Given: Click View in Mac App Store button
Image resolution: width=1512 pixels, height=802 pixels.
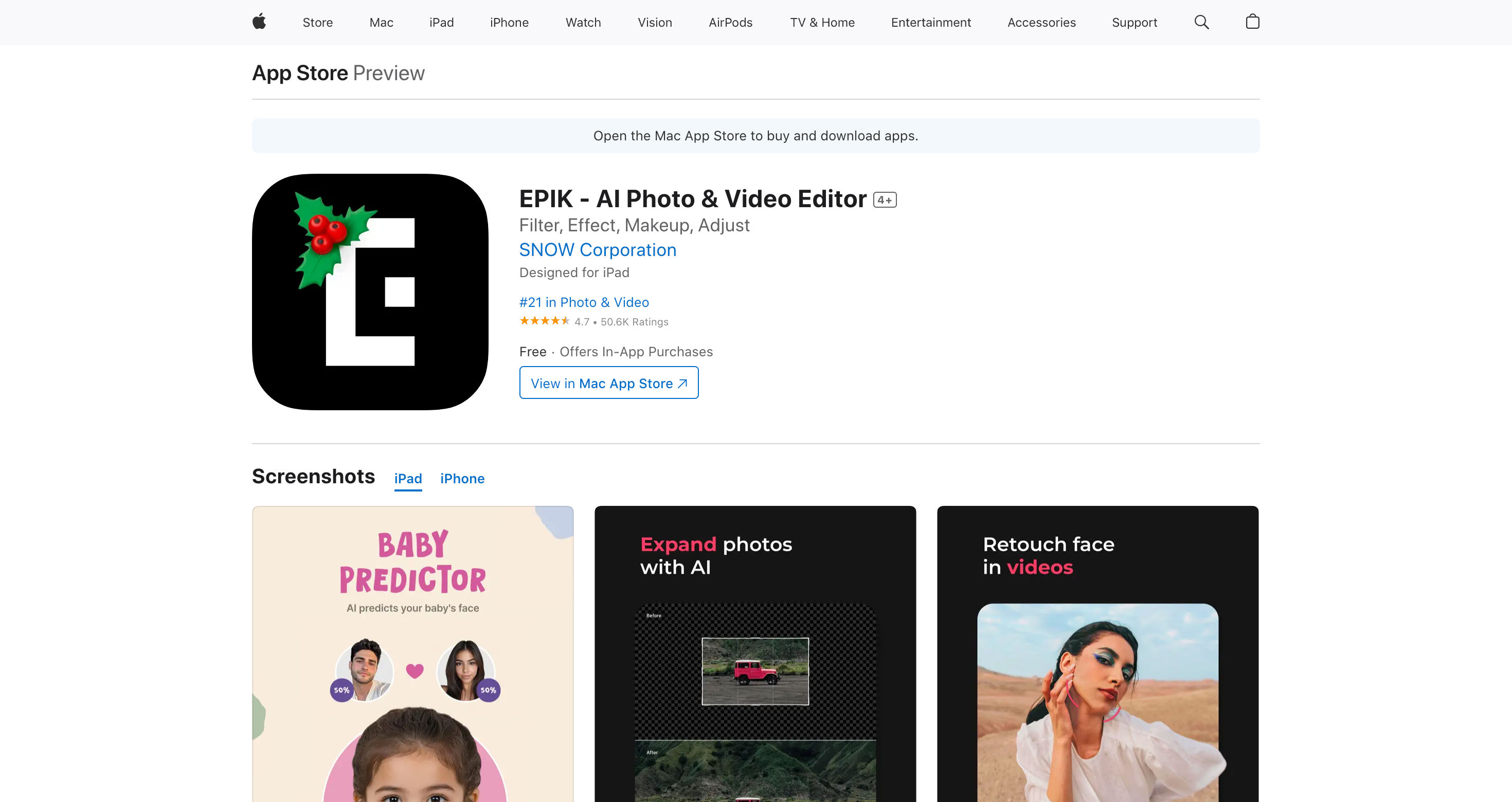Looking at the screenshot, I should [609, 383].
